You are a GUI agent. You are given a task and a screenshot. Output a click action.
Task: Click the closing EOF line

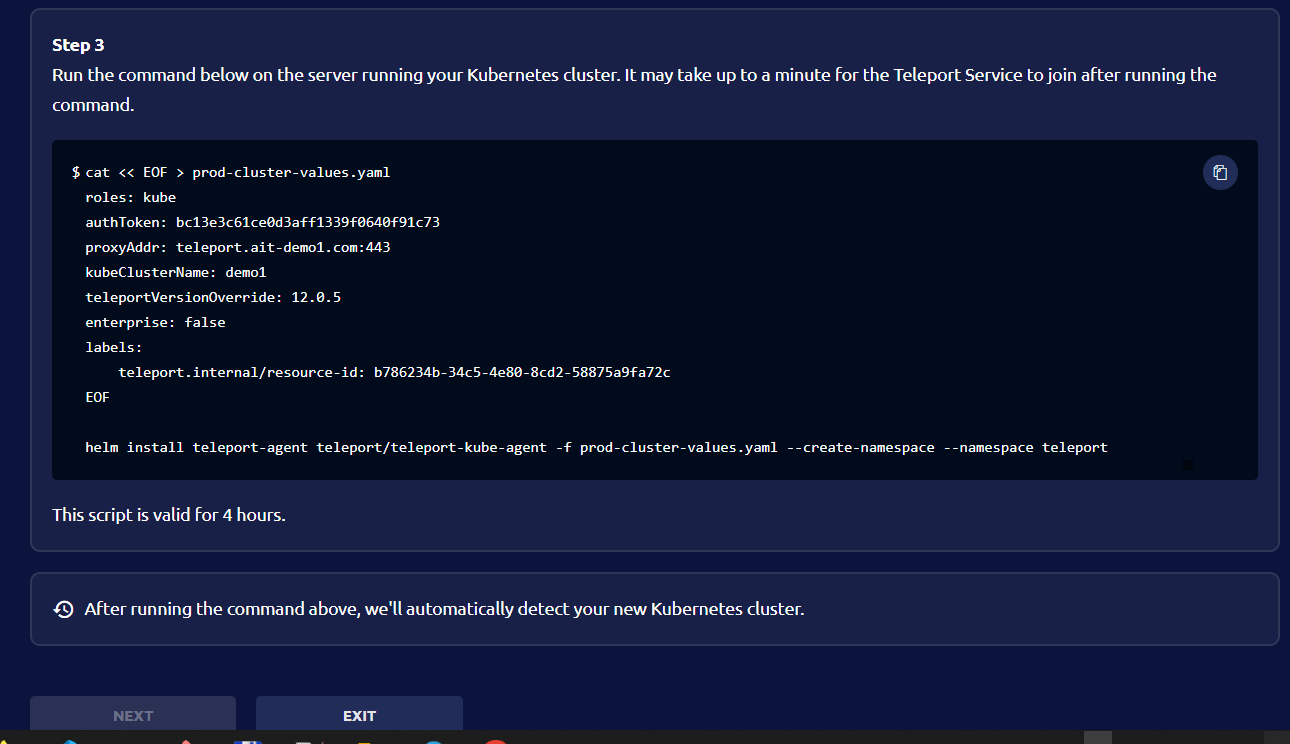click(x=97, y=397)
